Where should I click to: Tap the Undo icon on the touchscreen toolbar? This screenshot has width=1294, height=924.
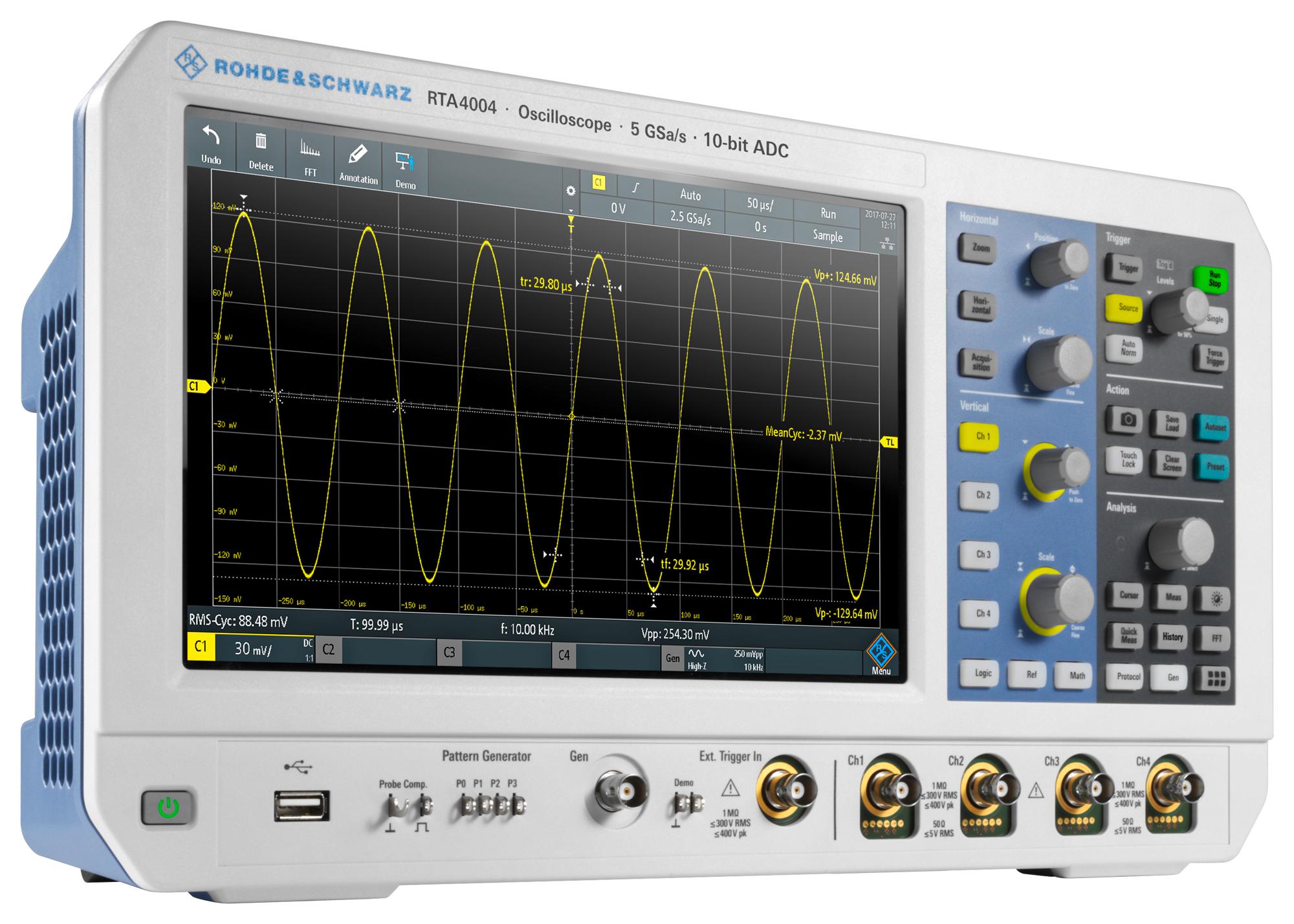pos(211,144)
